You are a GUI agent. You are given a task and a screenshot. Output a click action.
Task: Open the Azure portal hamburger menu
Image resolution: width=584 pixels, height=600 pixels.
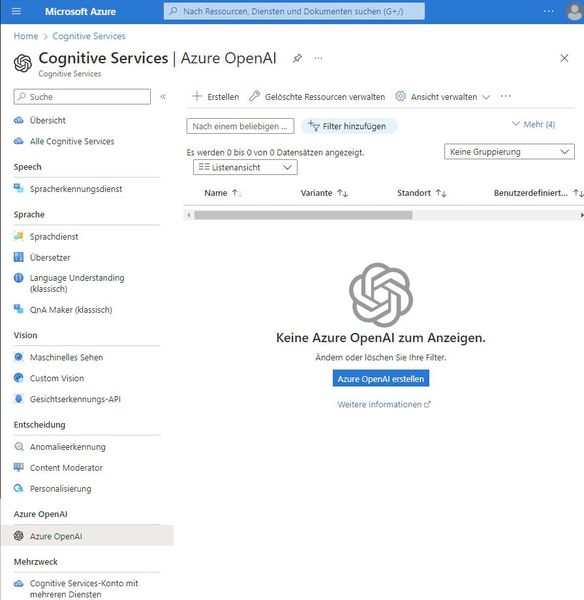point(16,11)
